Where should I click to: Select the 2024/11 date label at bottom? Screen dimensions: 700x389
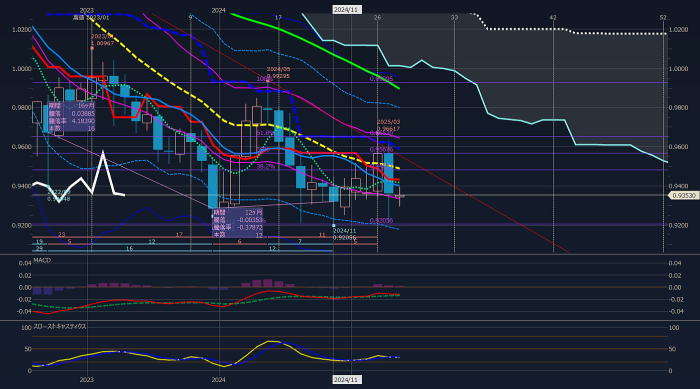coord(346,380)
